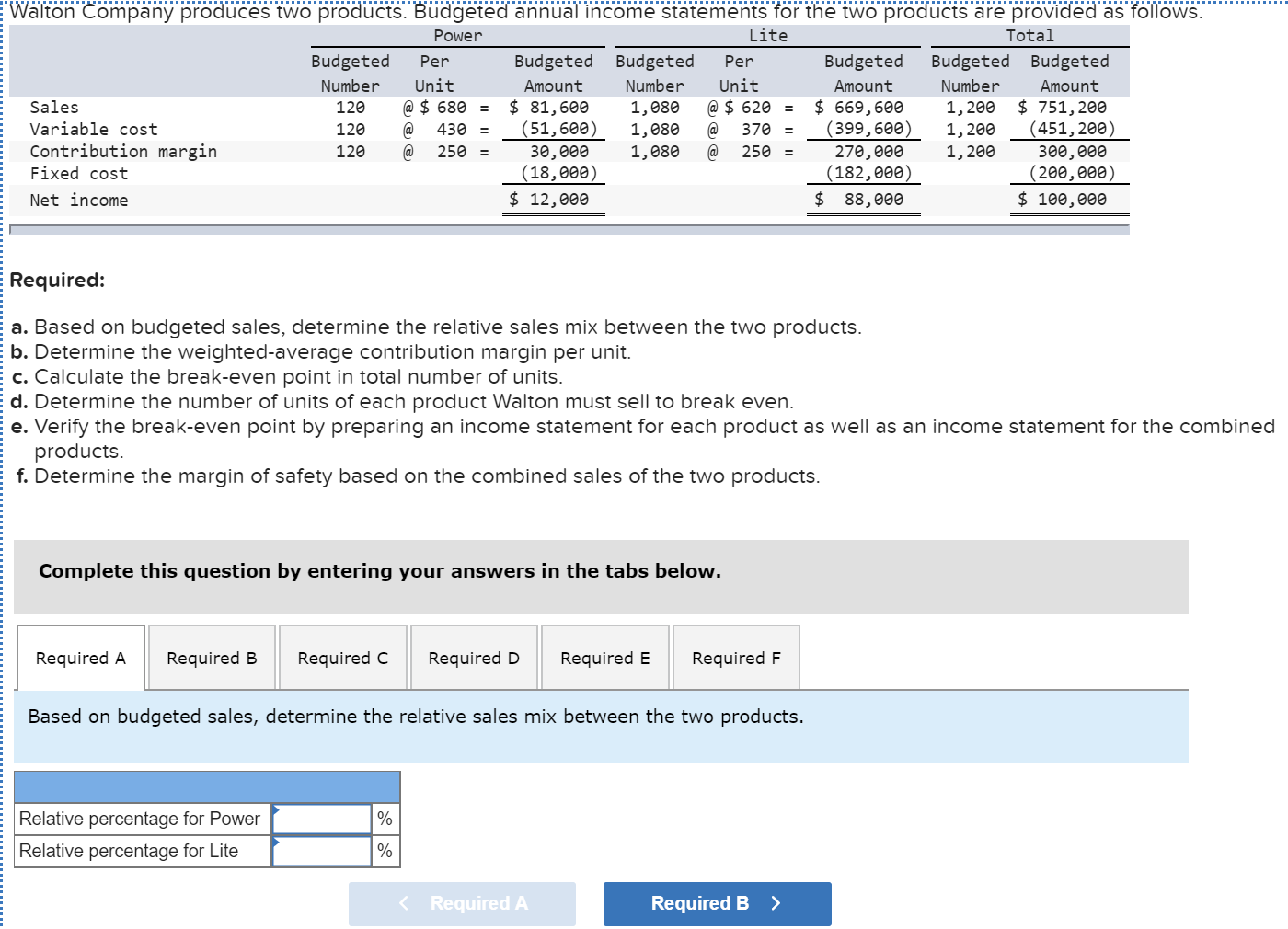Switch to the Required B tab

pos(212,658)
